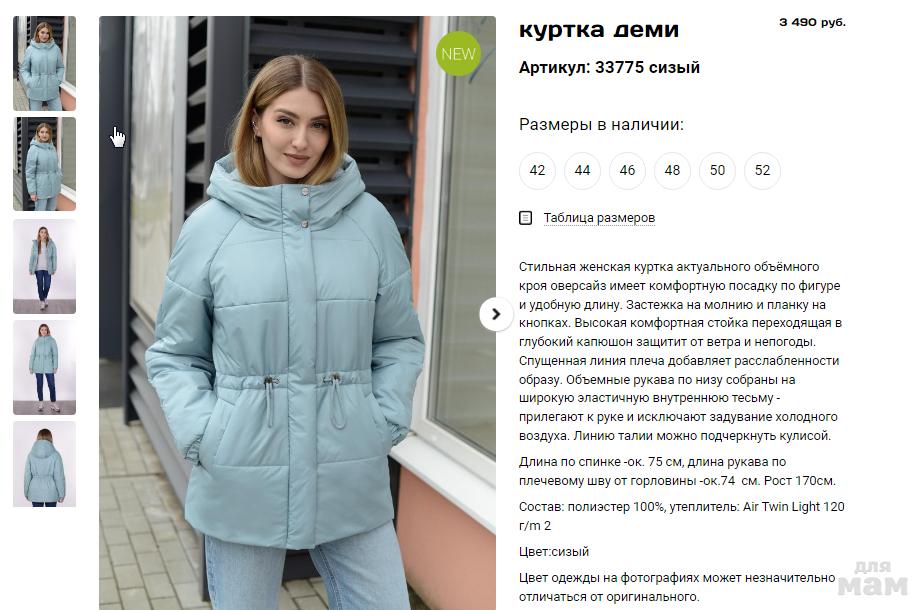Click the main jacket product photo

pos(297,313)
